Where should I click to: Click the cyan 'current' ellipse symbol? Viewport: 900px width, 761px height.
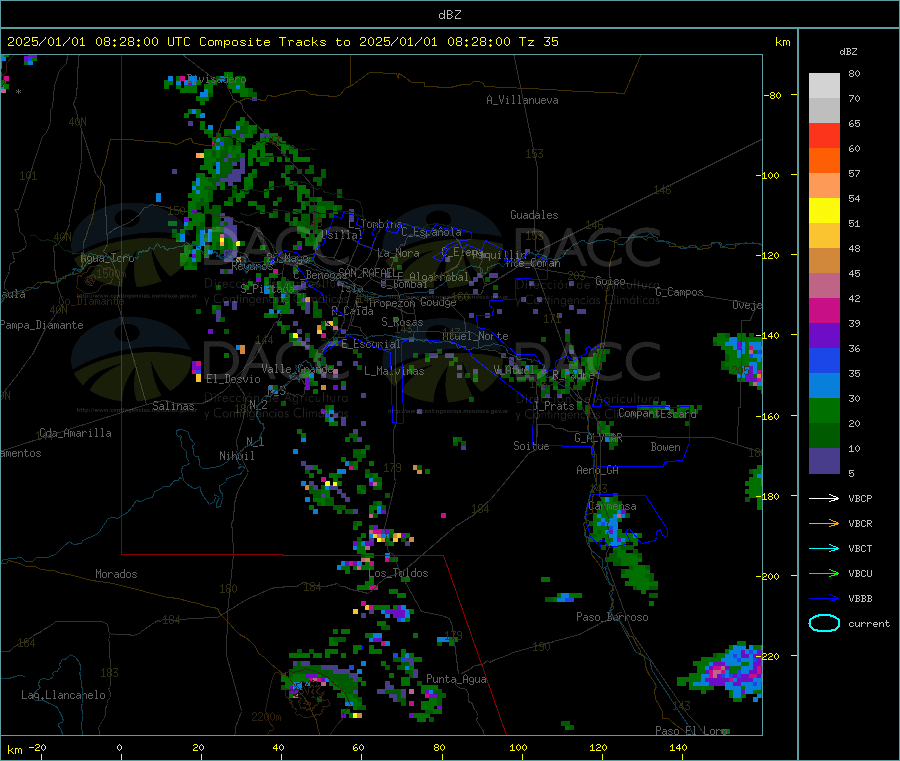[824, 623]
